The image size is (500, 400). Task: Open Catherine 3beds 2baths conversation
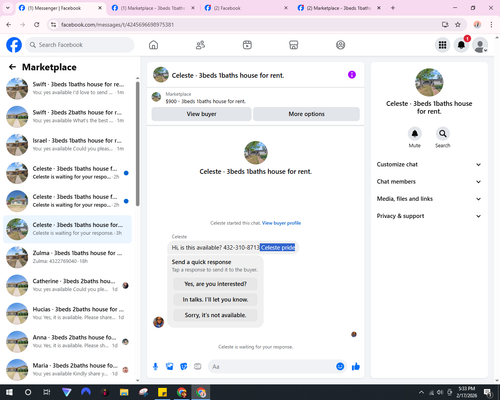(x=67, y=285)
